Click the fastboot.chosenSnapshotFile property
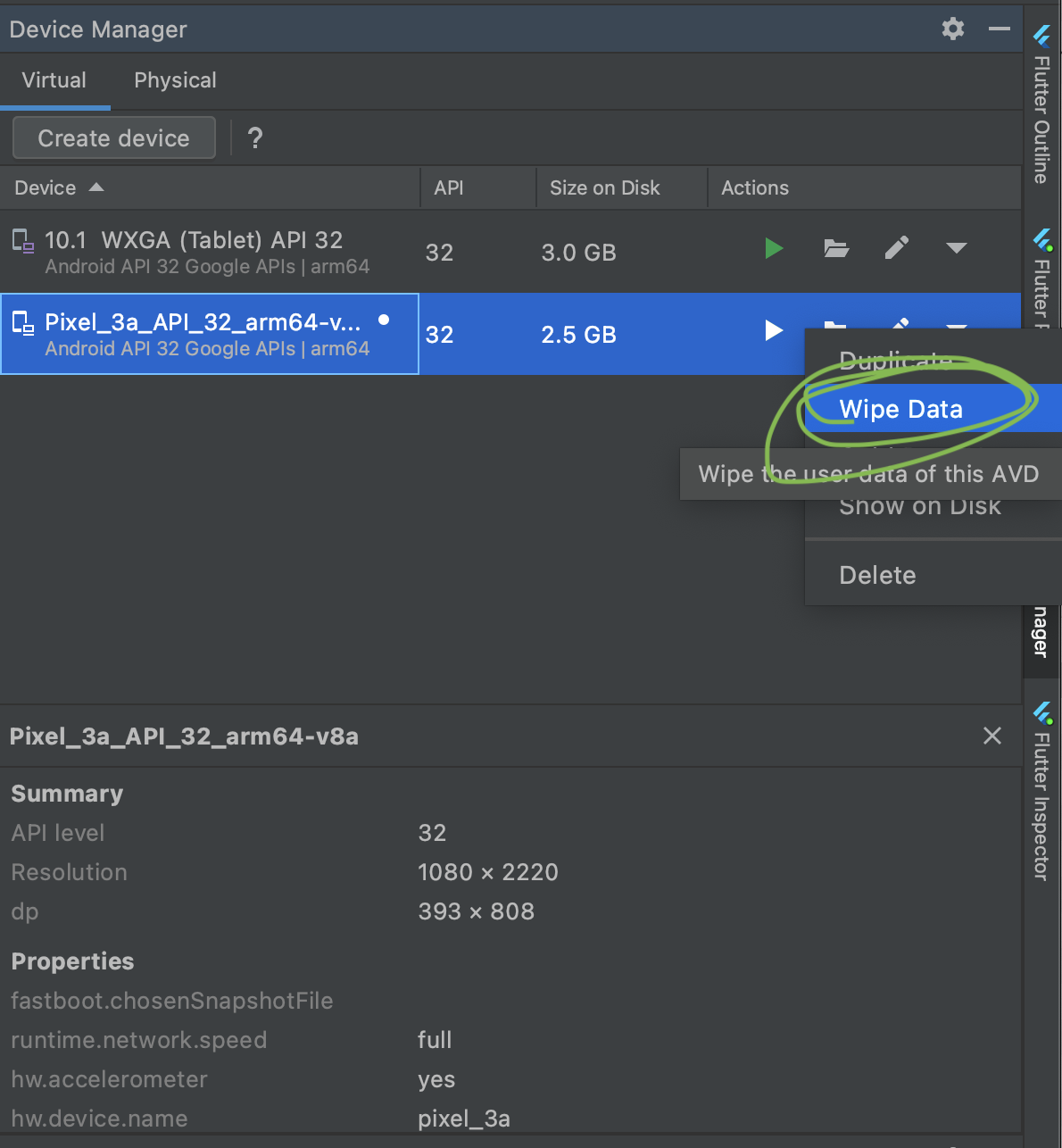Image resolution: width=1062 pixels, height=1148 pixels. (x=172, y=1001)
